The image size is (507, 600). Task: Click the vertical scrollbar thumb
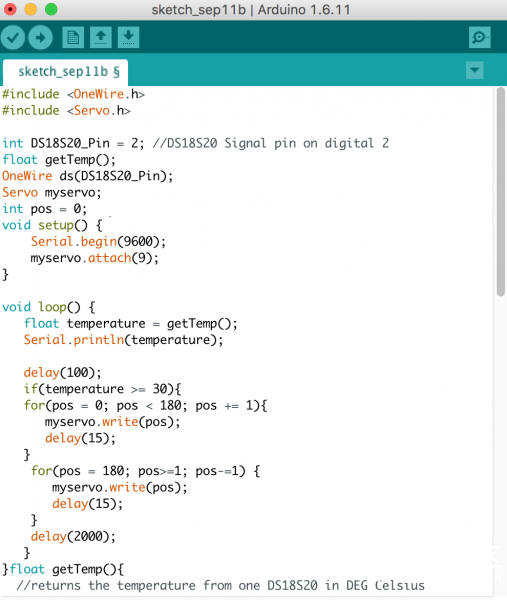pos(500,192)
